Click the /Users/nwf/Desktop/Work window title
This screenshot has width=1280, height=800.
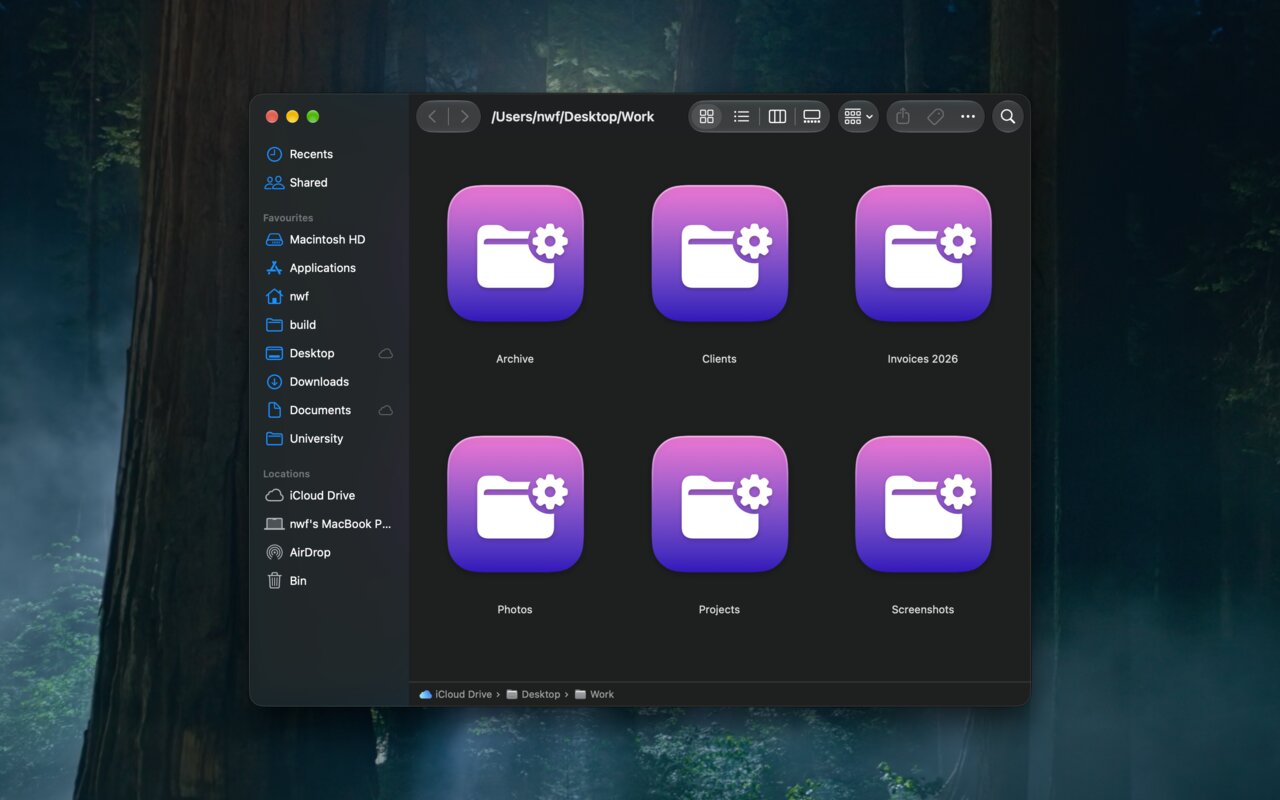click(x=573, y=117)
